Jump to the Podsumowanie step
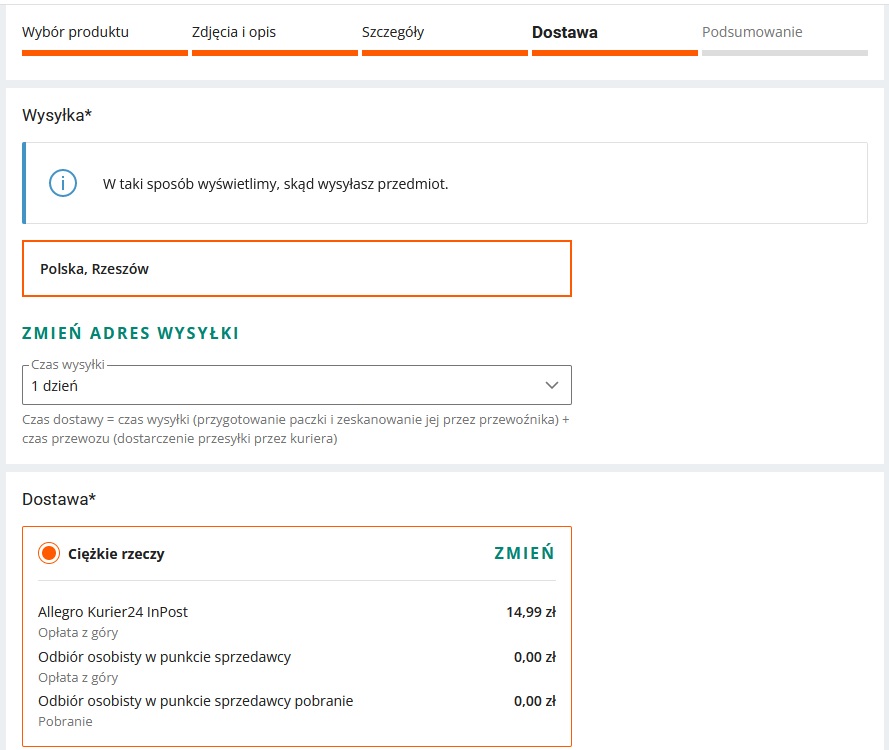The width and height of the screenshot is (889, 750). pos(752,32)
